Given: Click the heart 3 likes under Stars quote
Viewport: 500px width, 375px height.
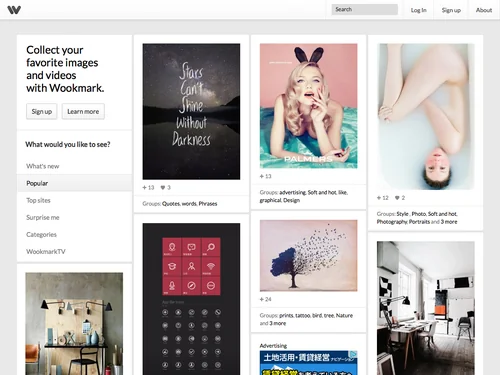Looking at the screenshot, I should (x=166, y=188).
